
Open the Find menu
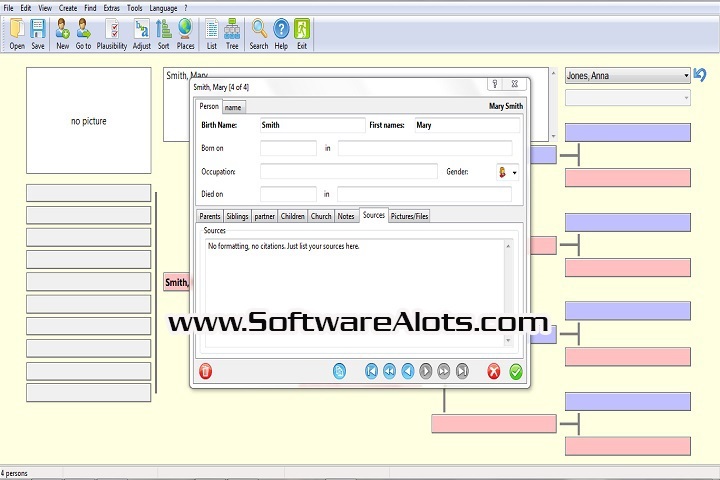click(x=90, y=8)
